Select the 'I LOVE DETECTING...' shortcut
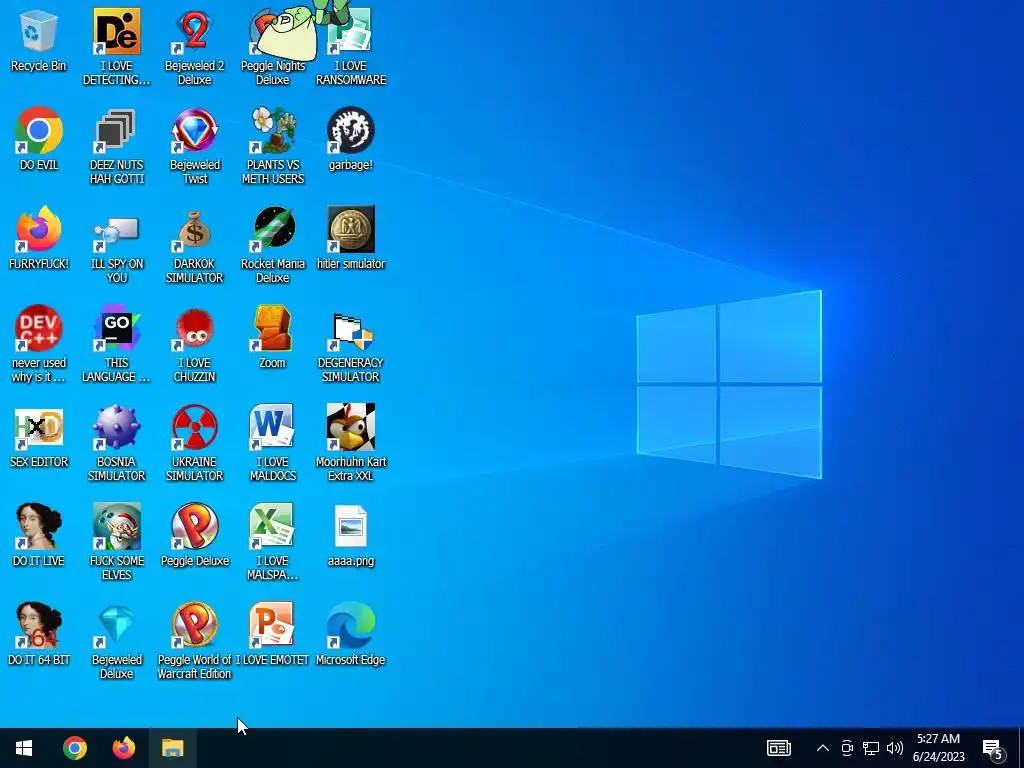1024x768 pixels. 116,47
